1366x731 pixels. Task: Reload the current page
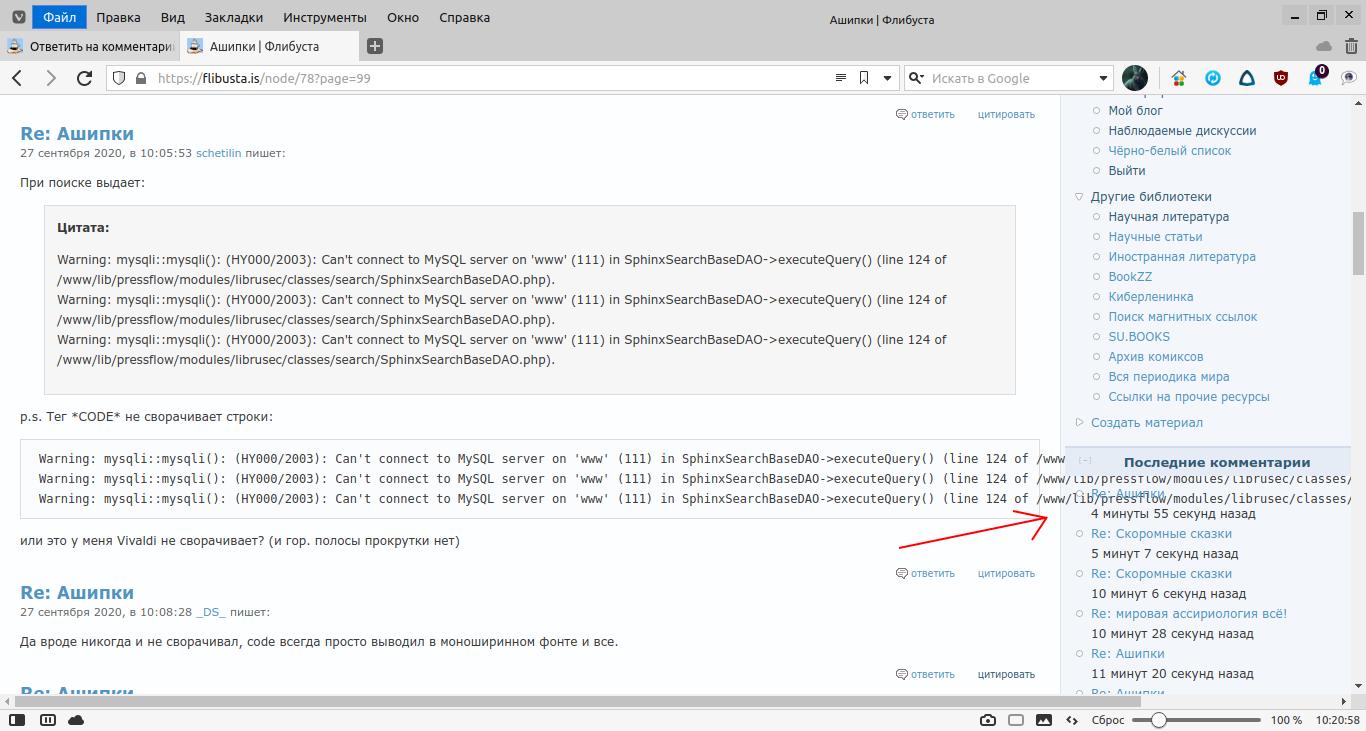tap(85, 78)
